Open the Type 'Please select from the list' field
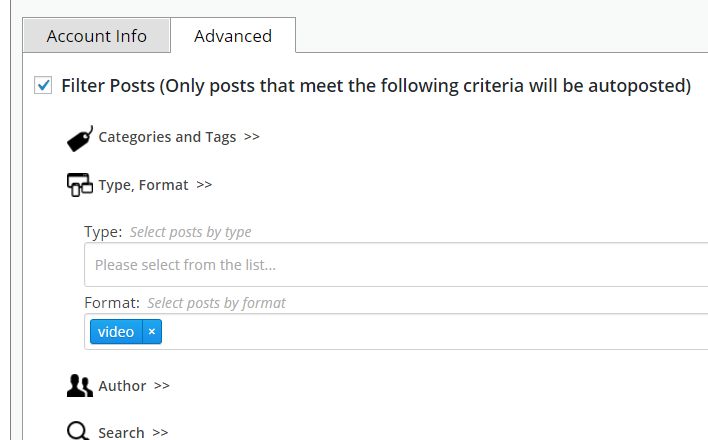 tap(396, 265)
